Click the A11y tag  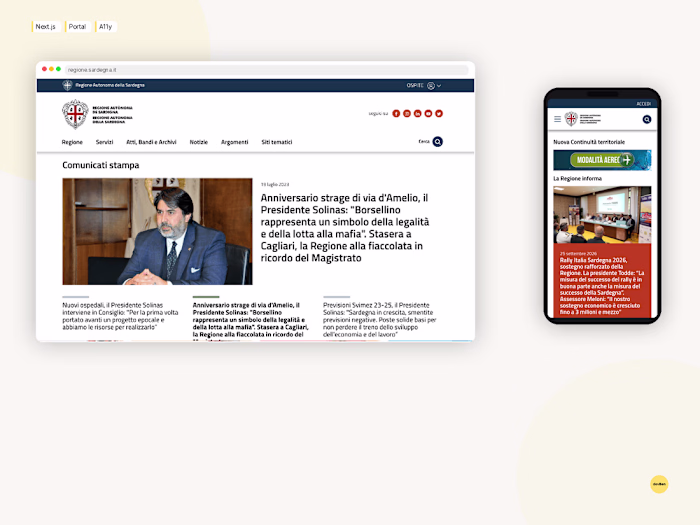[x=105, y=27]
